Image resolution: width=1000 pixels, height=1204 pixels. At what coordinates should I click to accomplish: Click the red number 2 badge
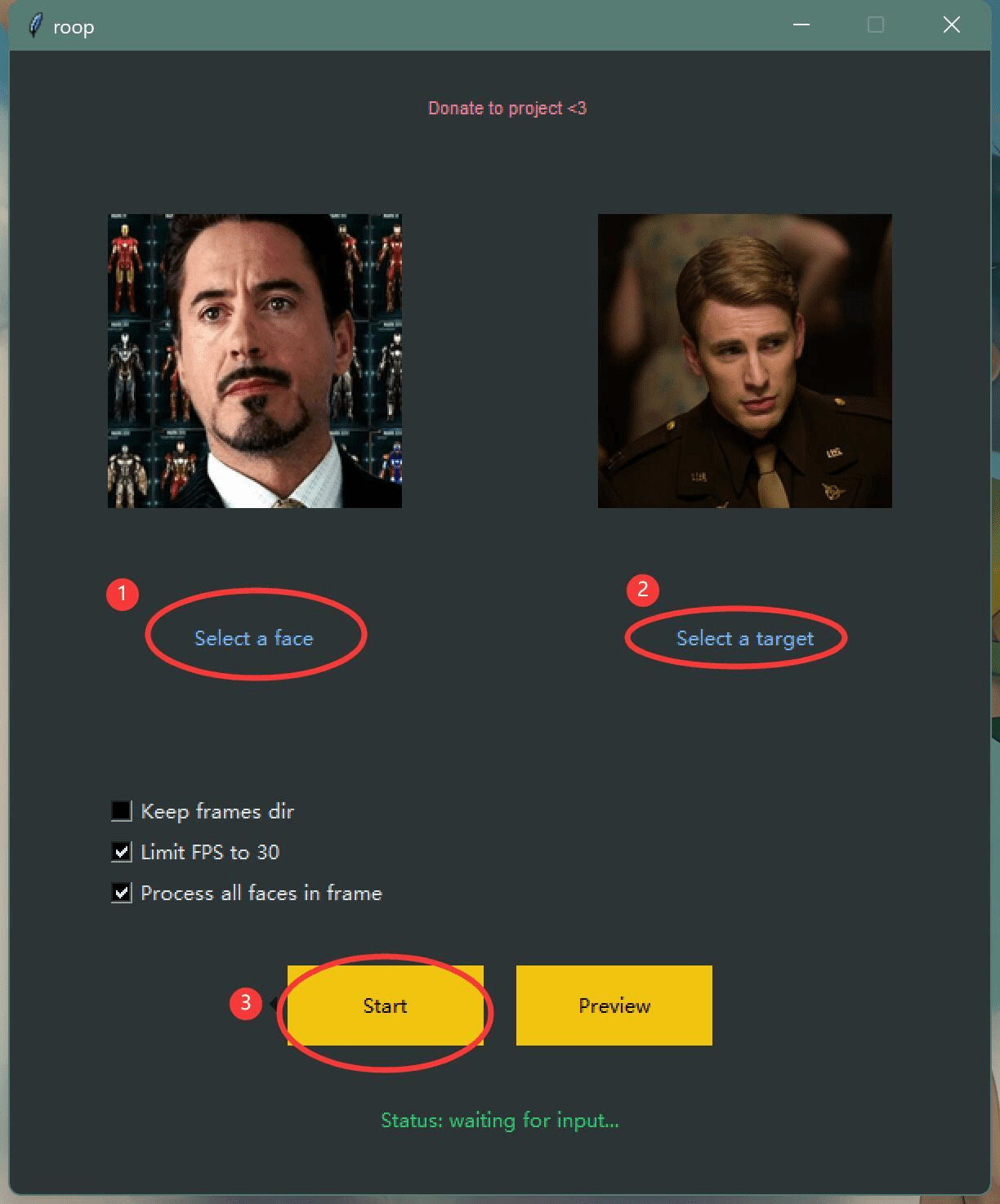coord(642,590)
